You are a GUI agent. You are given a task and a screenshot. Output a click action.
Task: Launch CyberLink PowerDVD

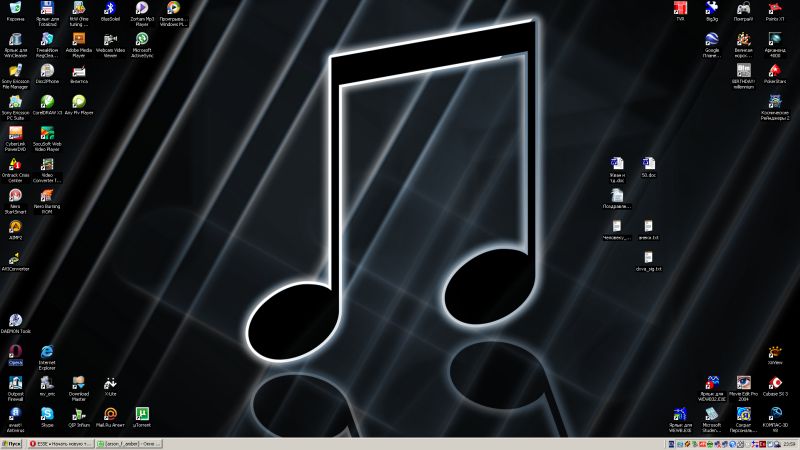click(x=15, y=139)
